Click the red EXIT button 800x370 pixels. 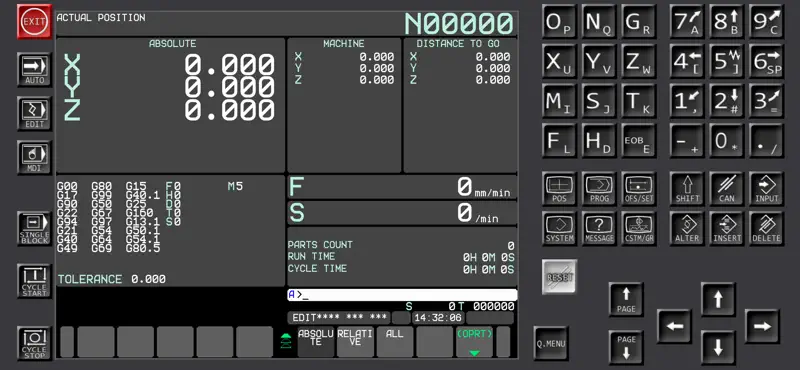point(35,21)
